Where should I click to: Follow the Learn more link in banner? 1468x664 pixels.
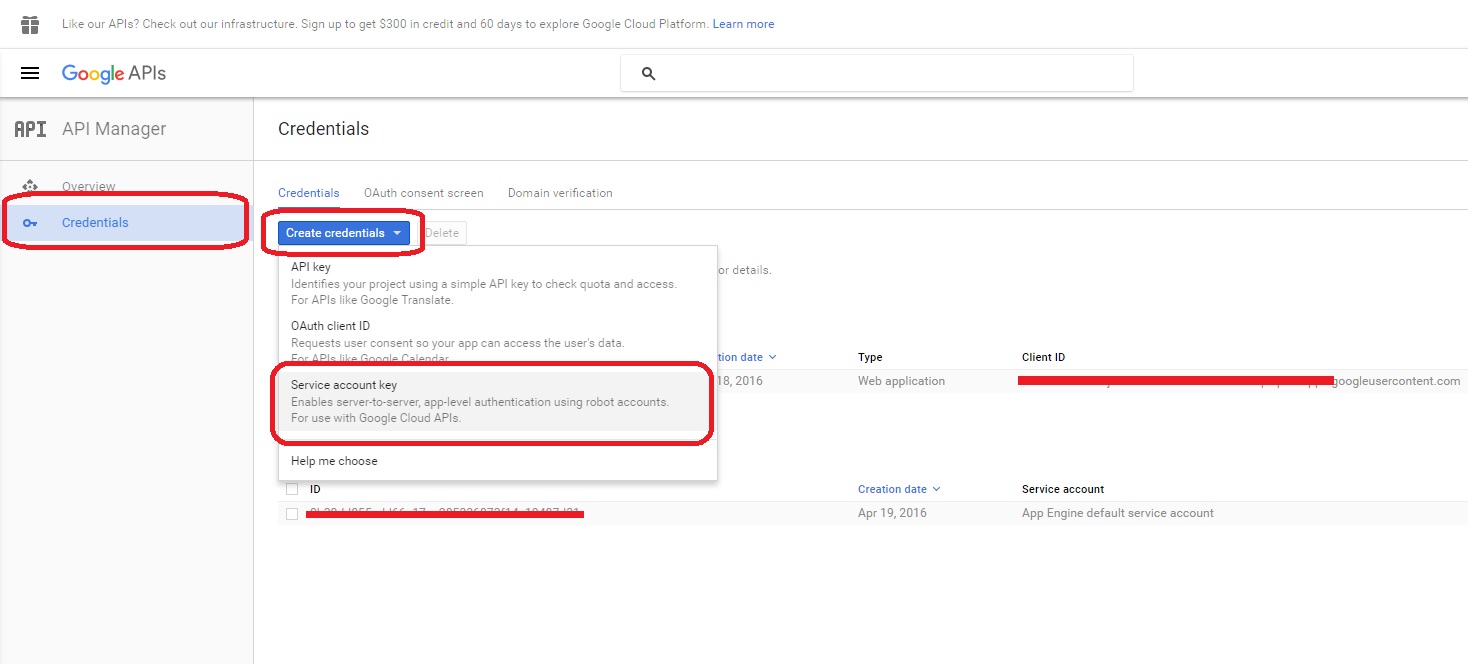click(743, 24)
